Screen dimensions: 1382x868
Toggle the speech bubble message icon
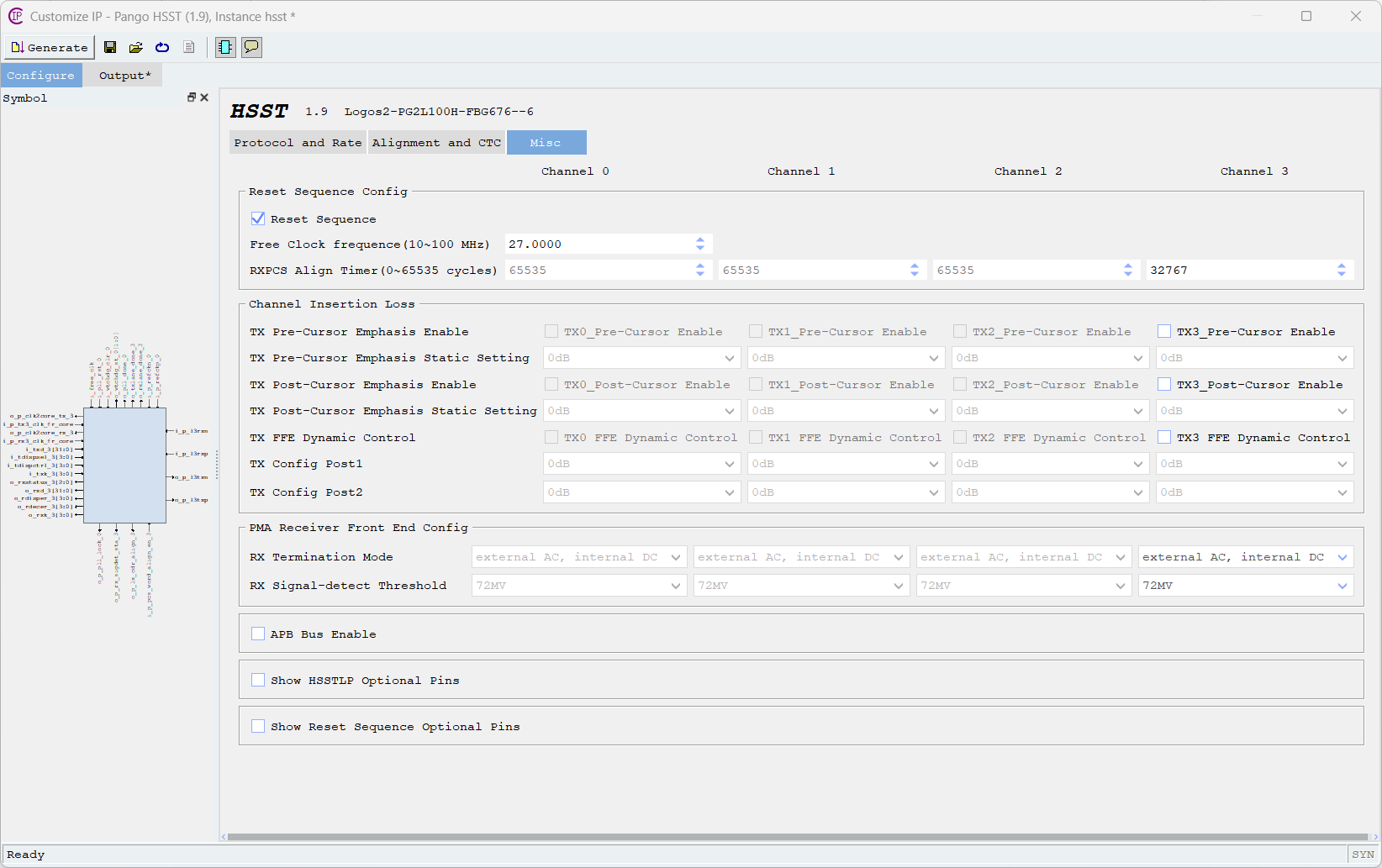[x=251, y=47]
